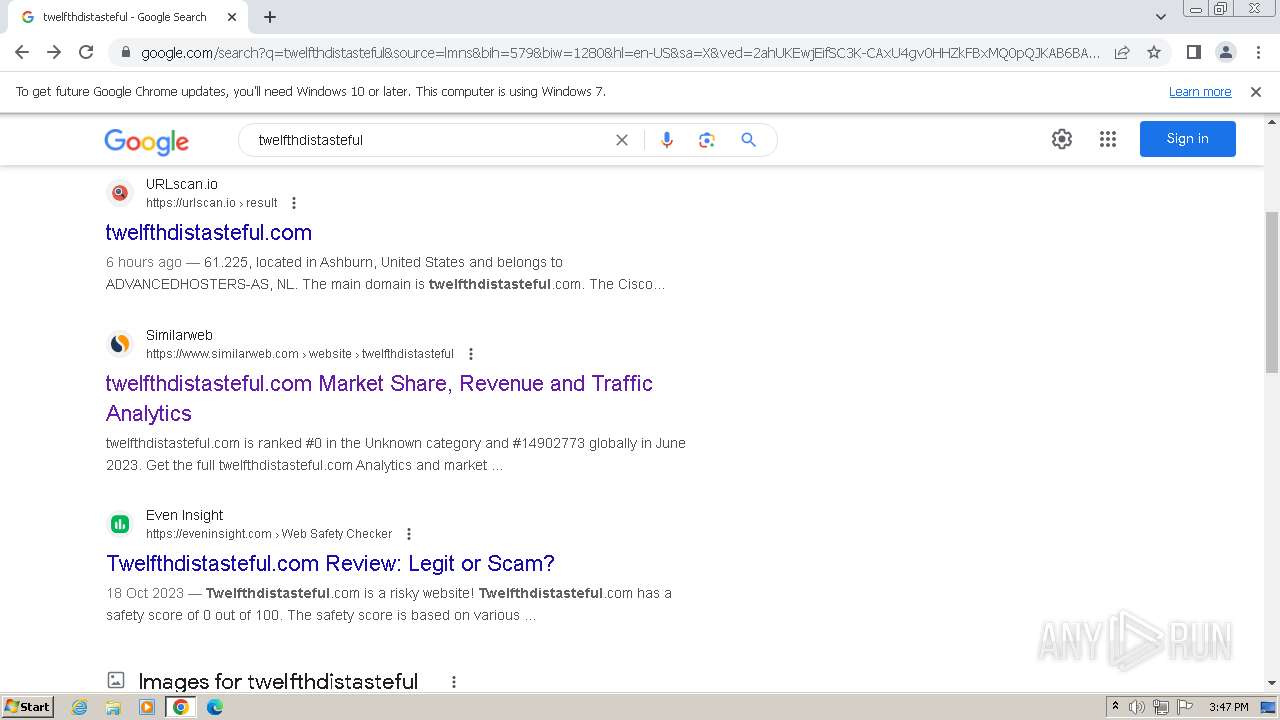Click the Even Insight site favicon
This screenshot has width=1280, height=720.
pos(120,524)
